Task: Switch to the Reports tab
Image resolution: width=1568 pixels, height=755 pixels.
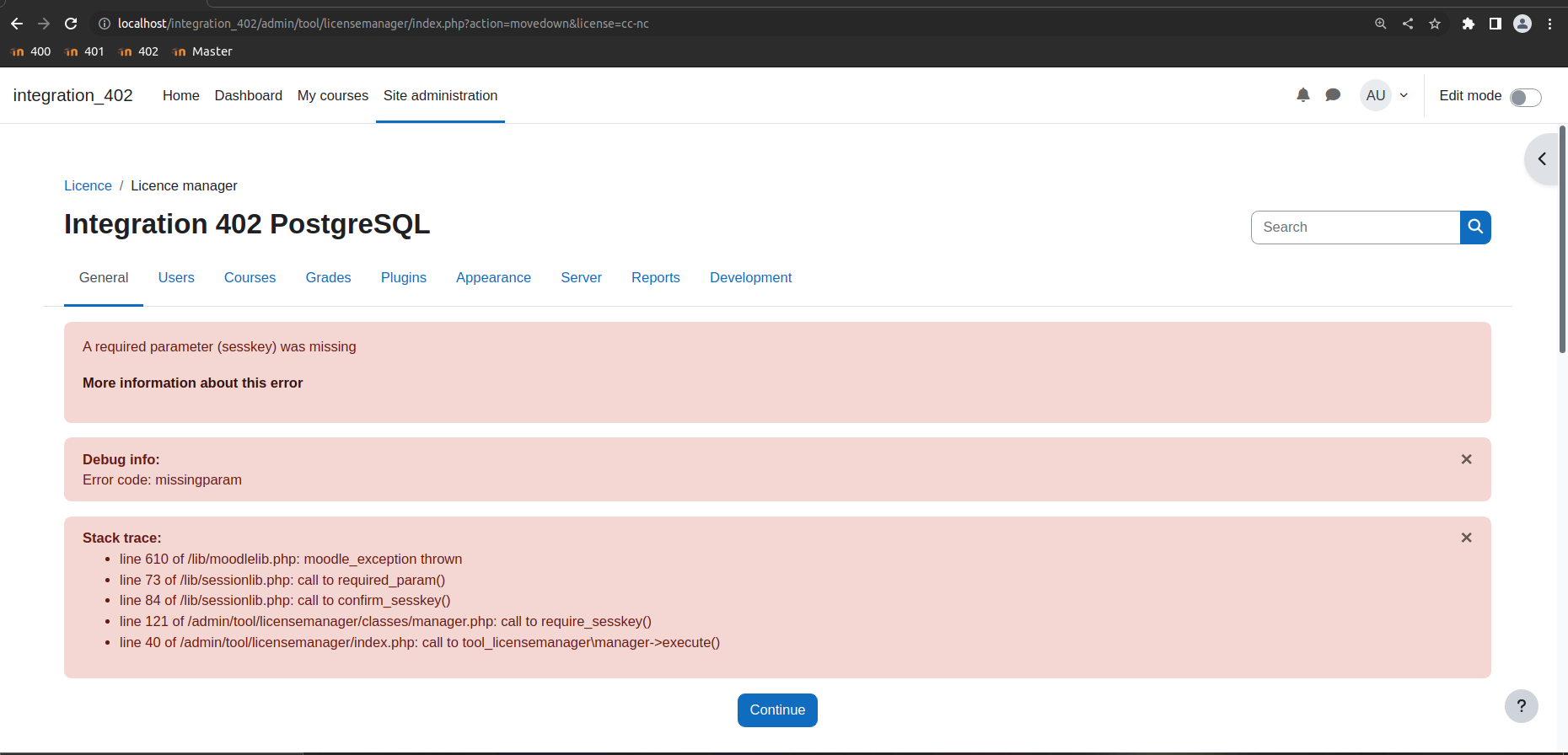Action: pos(656,278)
